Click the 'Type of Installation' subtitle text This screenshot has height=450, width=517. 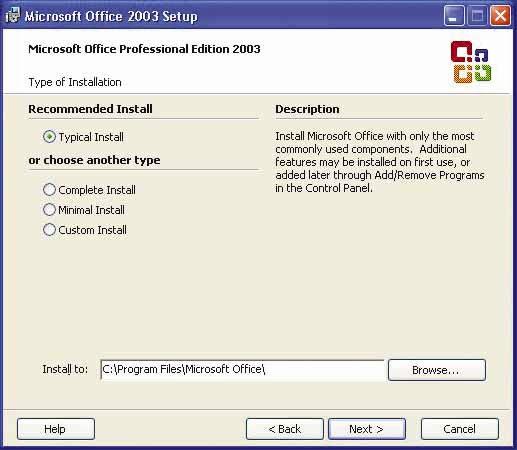pyautogui.click(x=75, y=82)
